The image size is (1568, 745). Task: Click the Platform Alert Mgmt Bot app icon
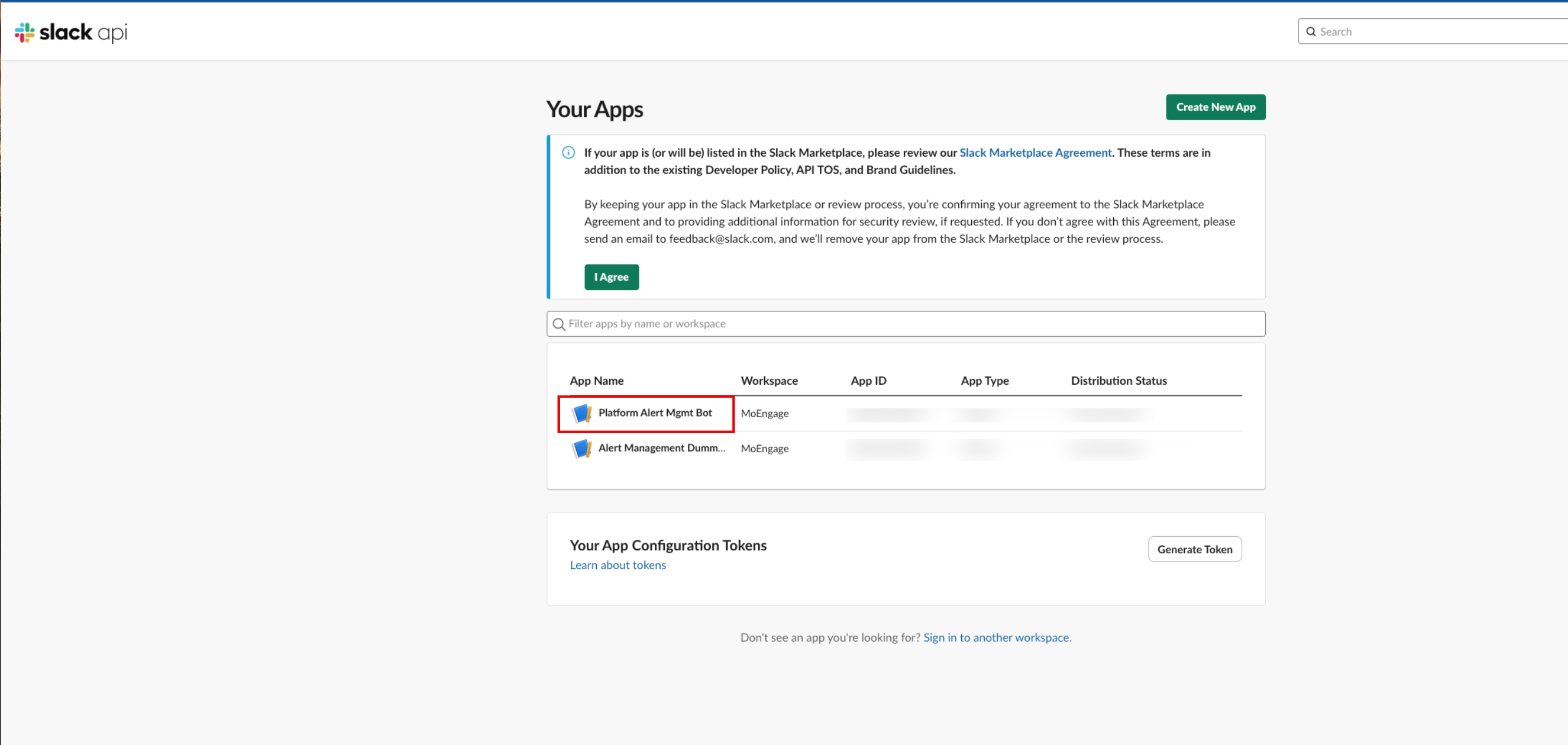click(582, 414)
